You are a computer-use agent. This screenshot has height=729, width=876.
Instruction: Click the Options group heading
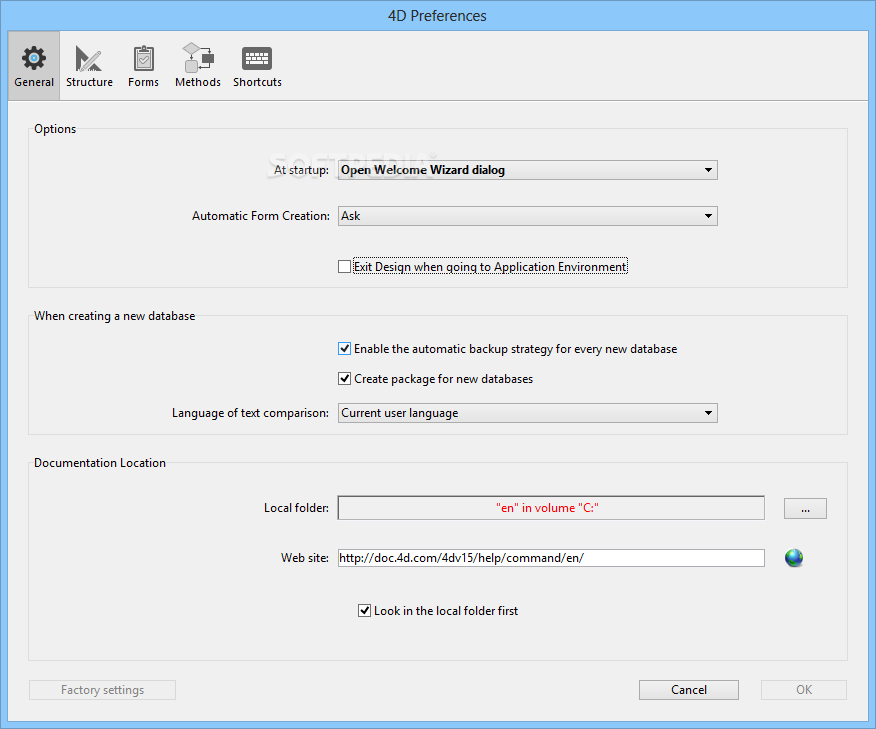[x=55, y=129]
